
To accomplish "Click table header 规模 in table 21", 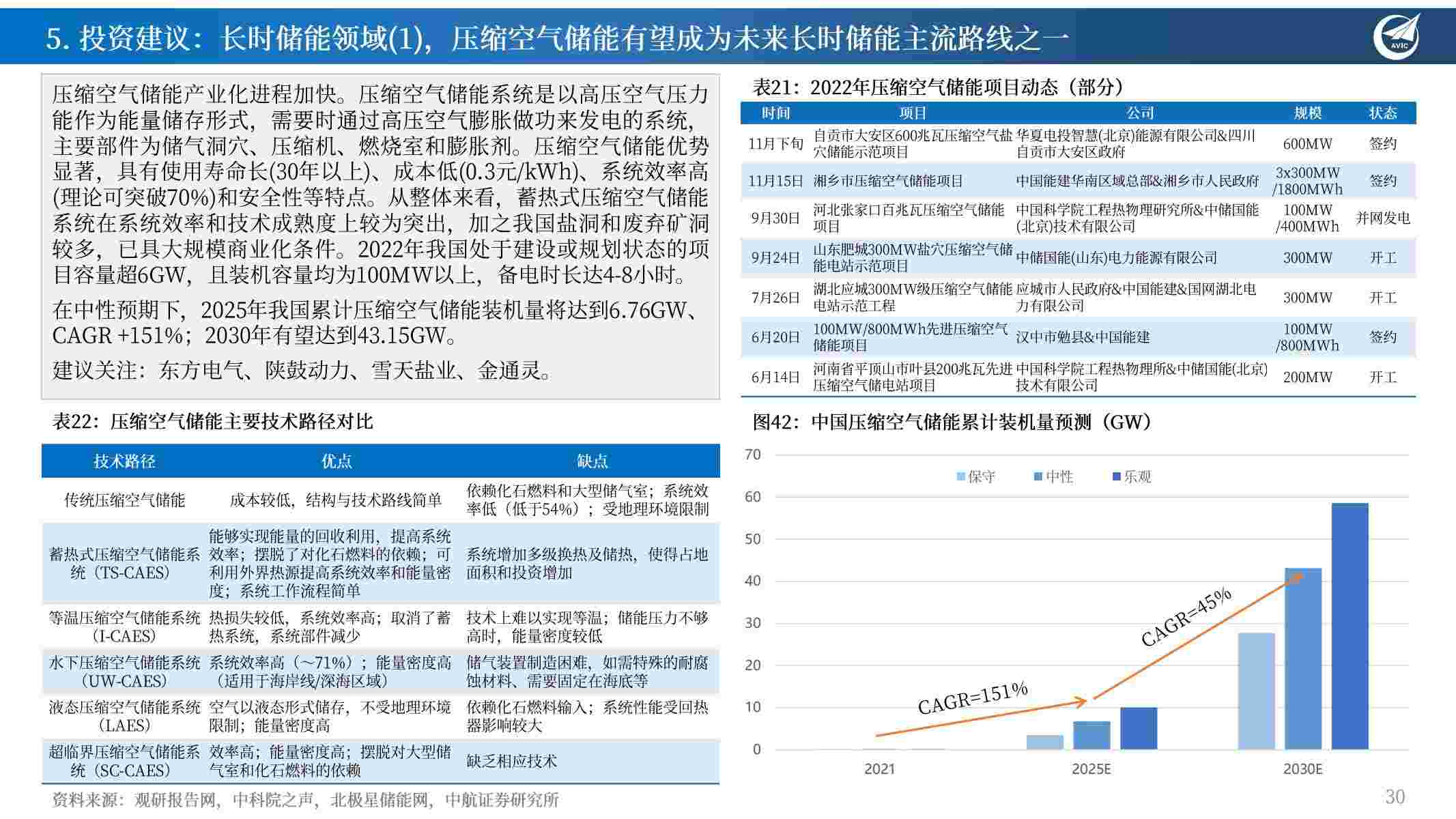I will tap(1308, 113).
